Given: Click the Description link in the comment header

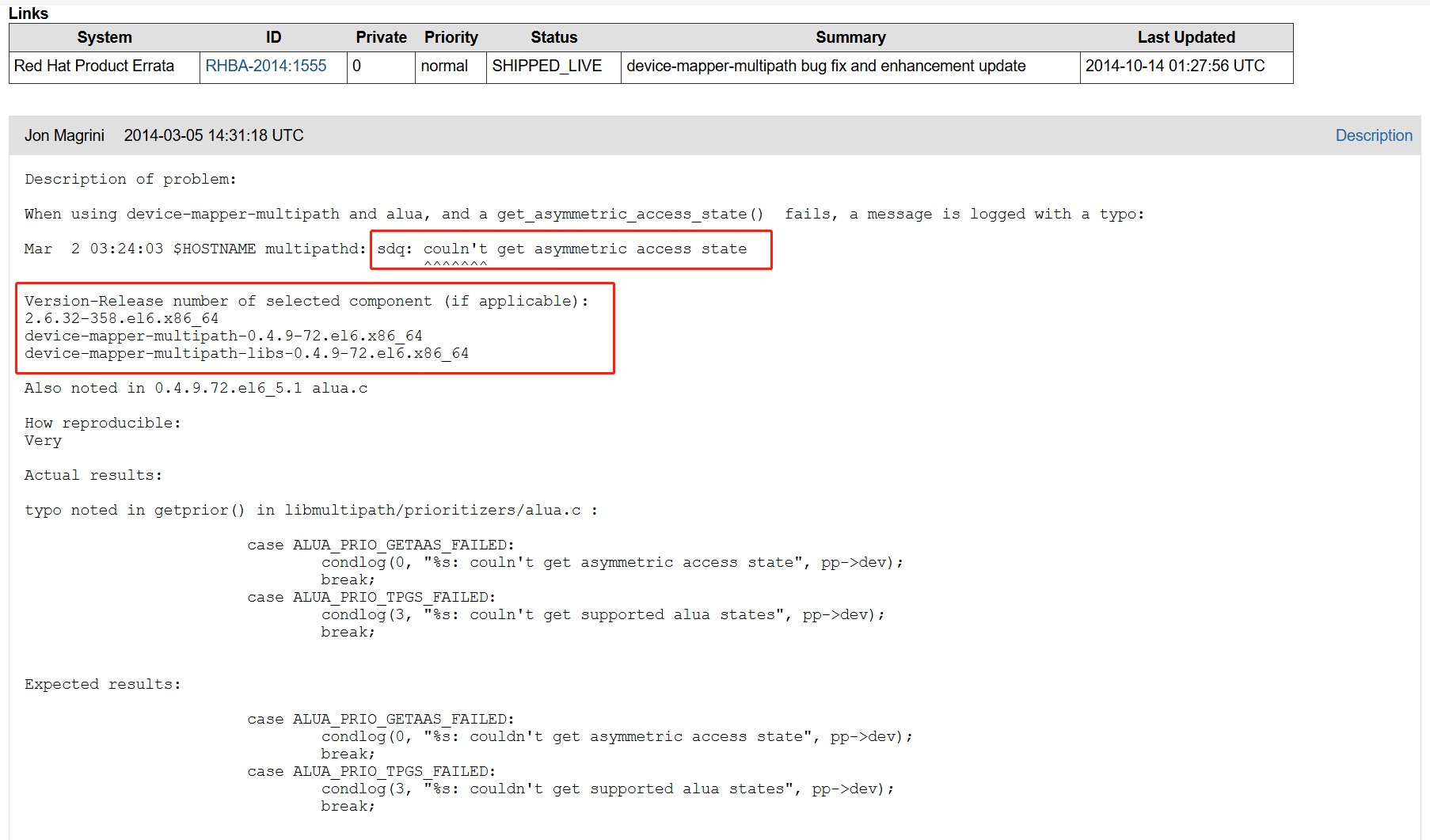Looking at the screenshot, I should coord(1374,135).
